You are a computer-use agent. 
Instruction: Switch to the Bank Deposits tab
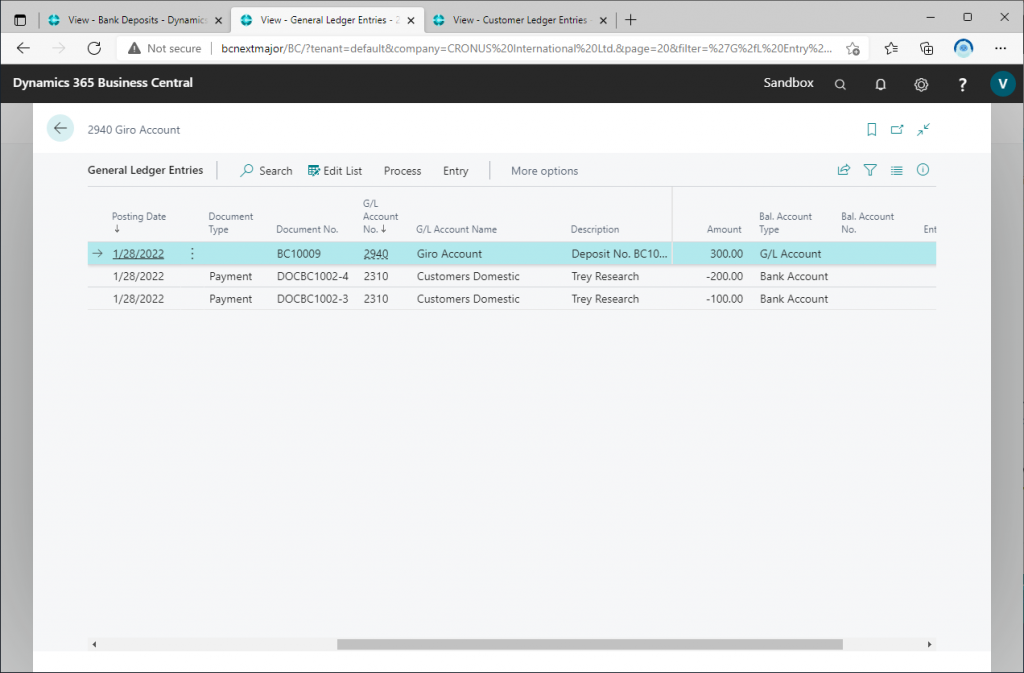(x=135, y=20)
